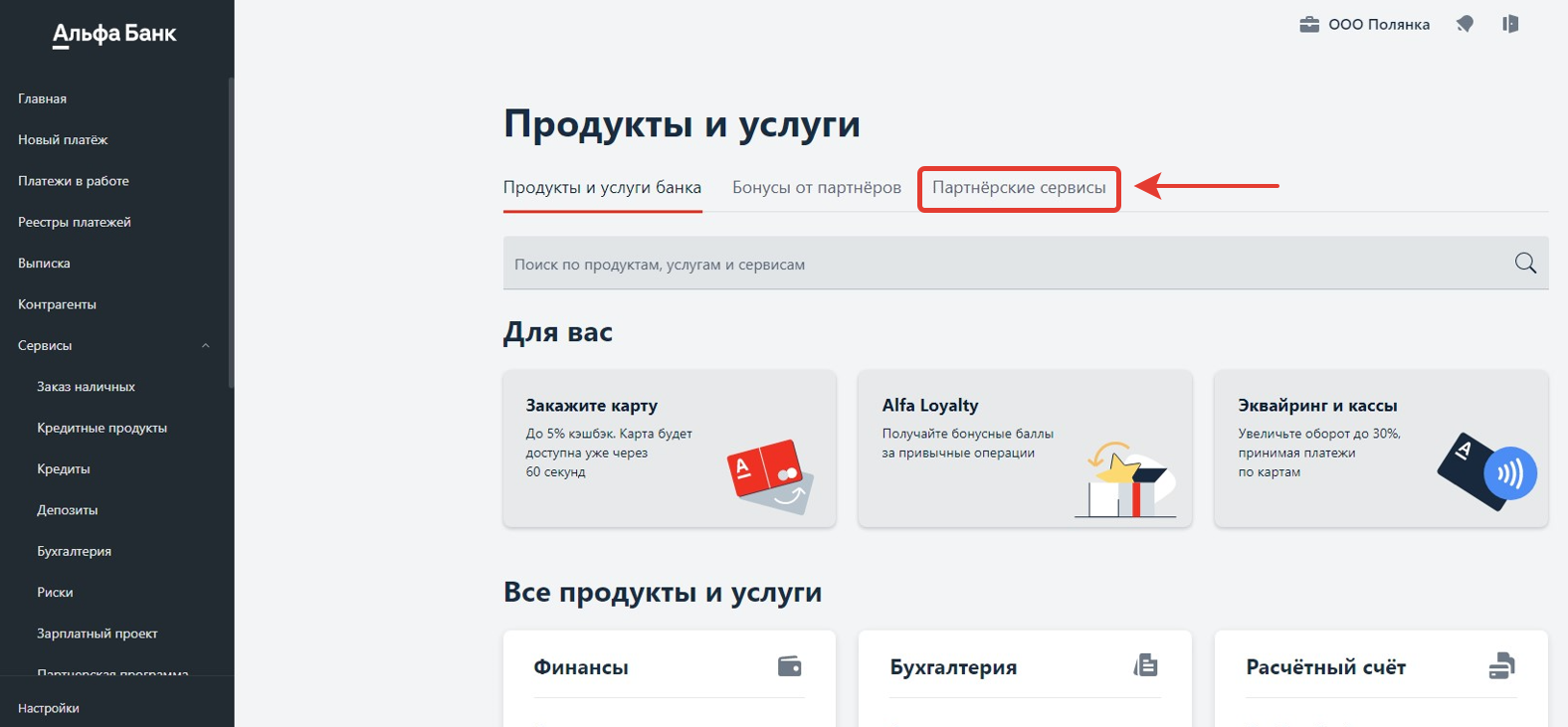Click the 'Все продукты и услуги' heading
Viewport: 1568px width, 727px height.
coord(663,593)
